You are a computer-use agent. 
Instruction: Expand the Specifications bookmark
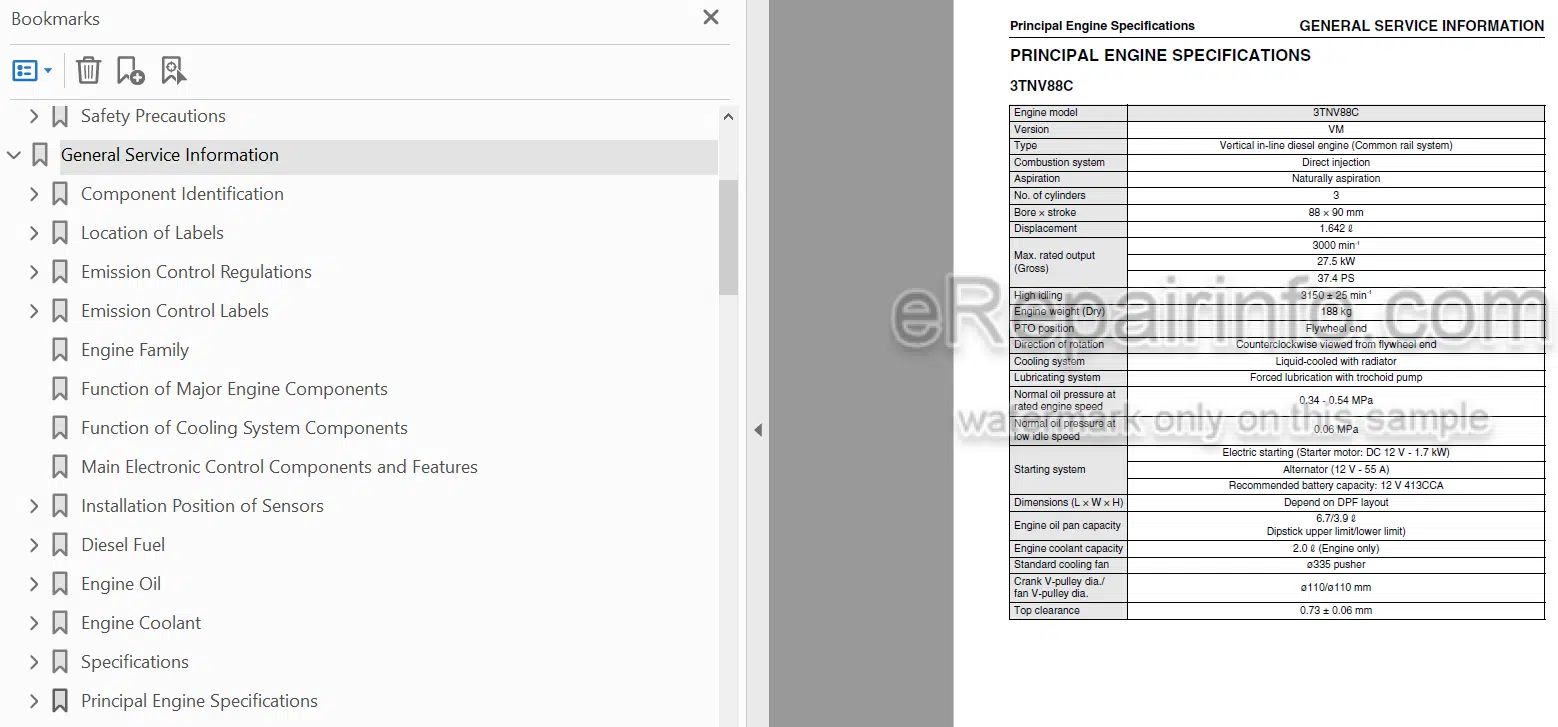pos(34,662)
